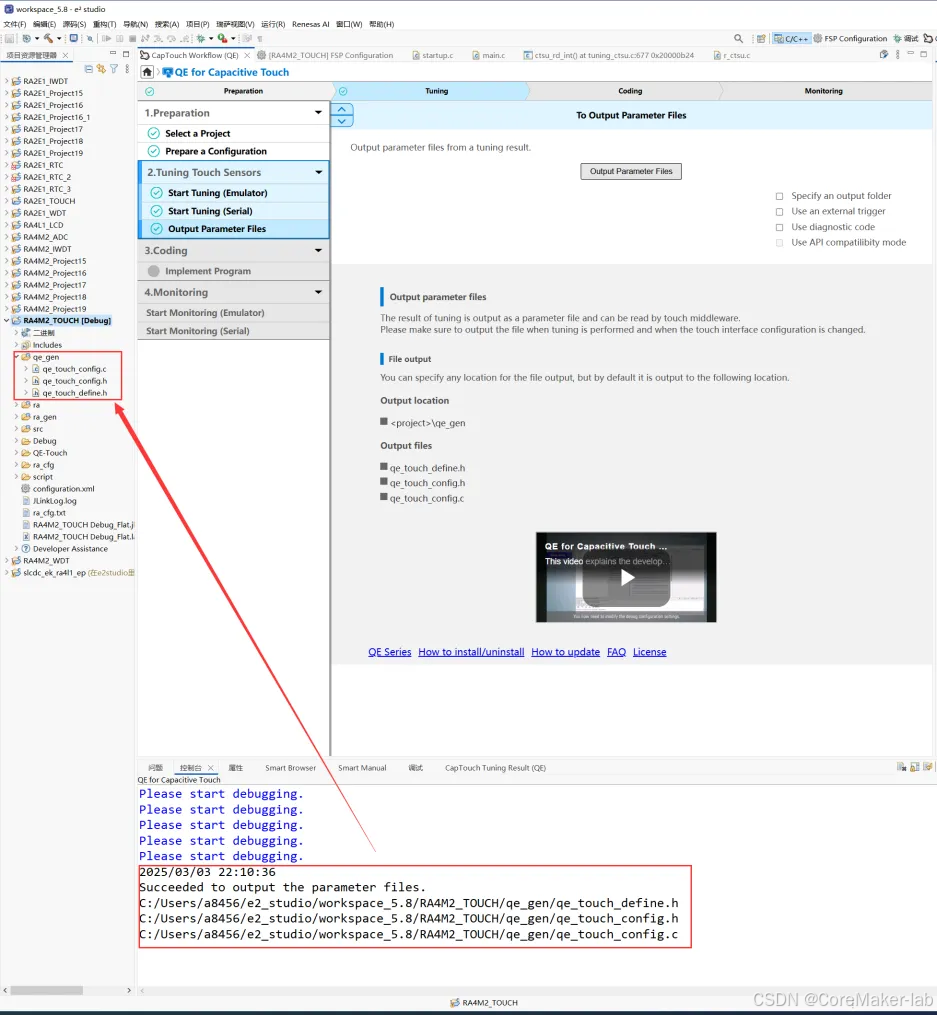The width and height of the screenshot is (937, 1015).
Task: Click the terminate stop toolbar icon
Action: [x=132, y=38]
